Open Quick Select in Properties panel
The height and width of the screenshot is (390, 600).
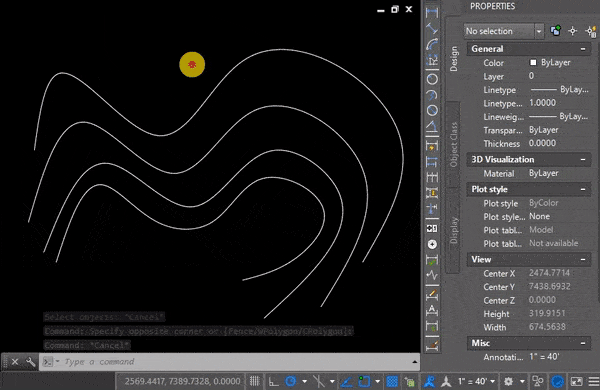591,31
